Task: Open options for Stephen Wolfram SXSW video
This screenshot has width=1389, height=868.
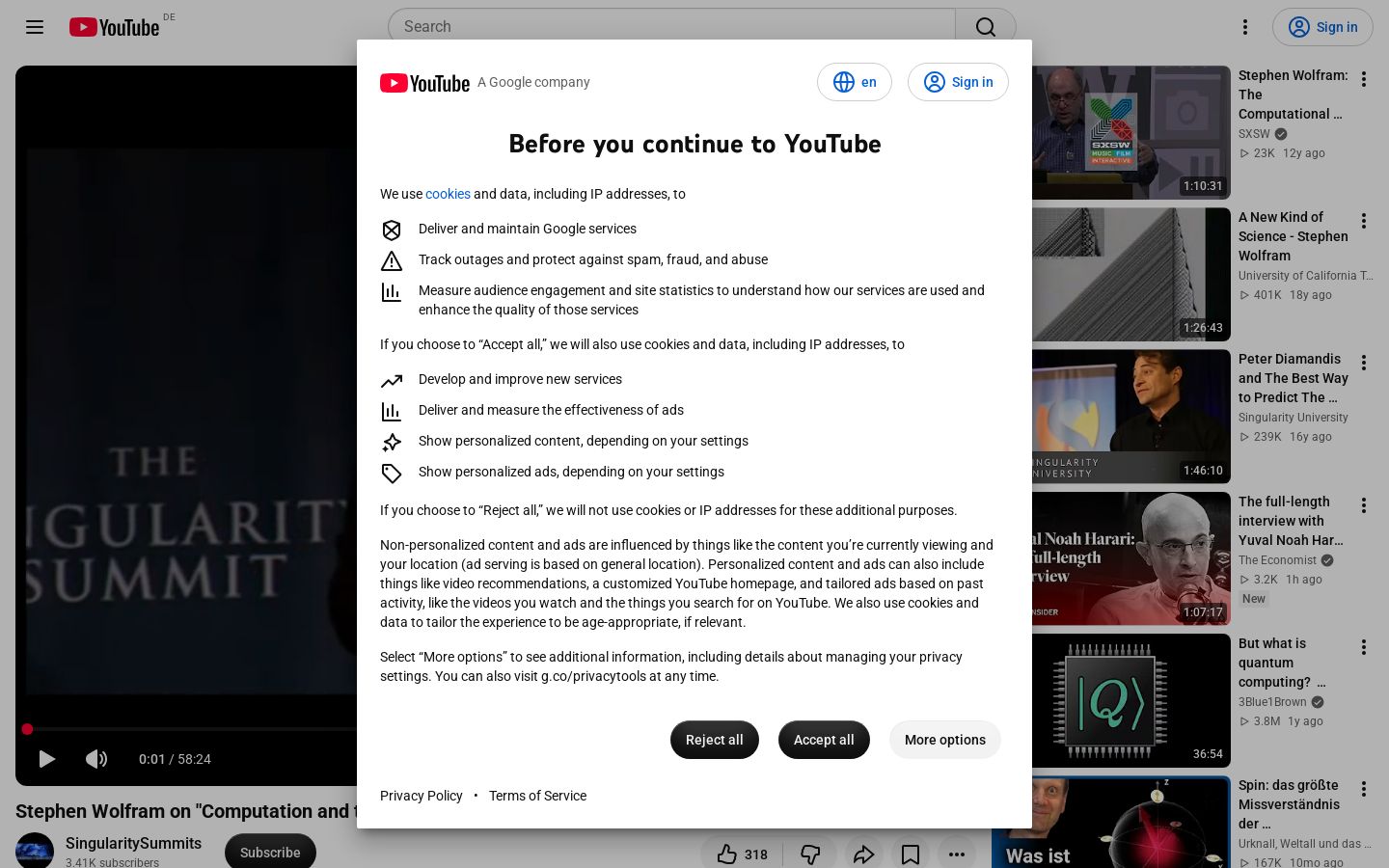Action: click(1364, 79)
